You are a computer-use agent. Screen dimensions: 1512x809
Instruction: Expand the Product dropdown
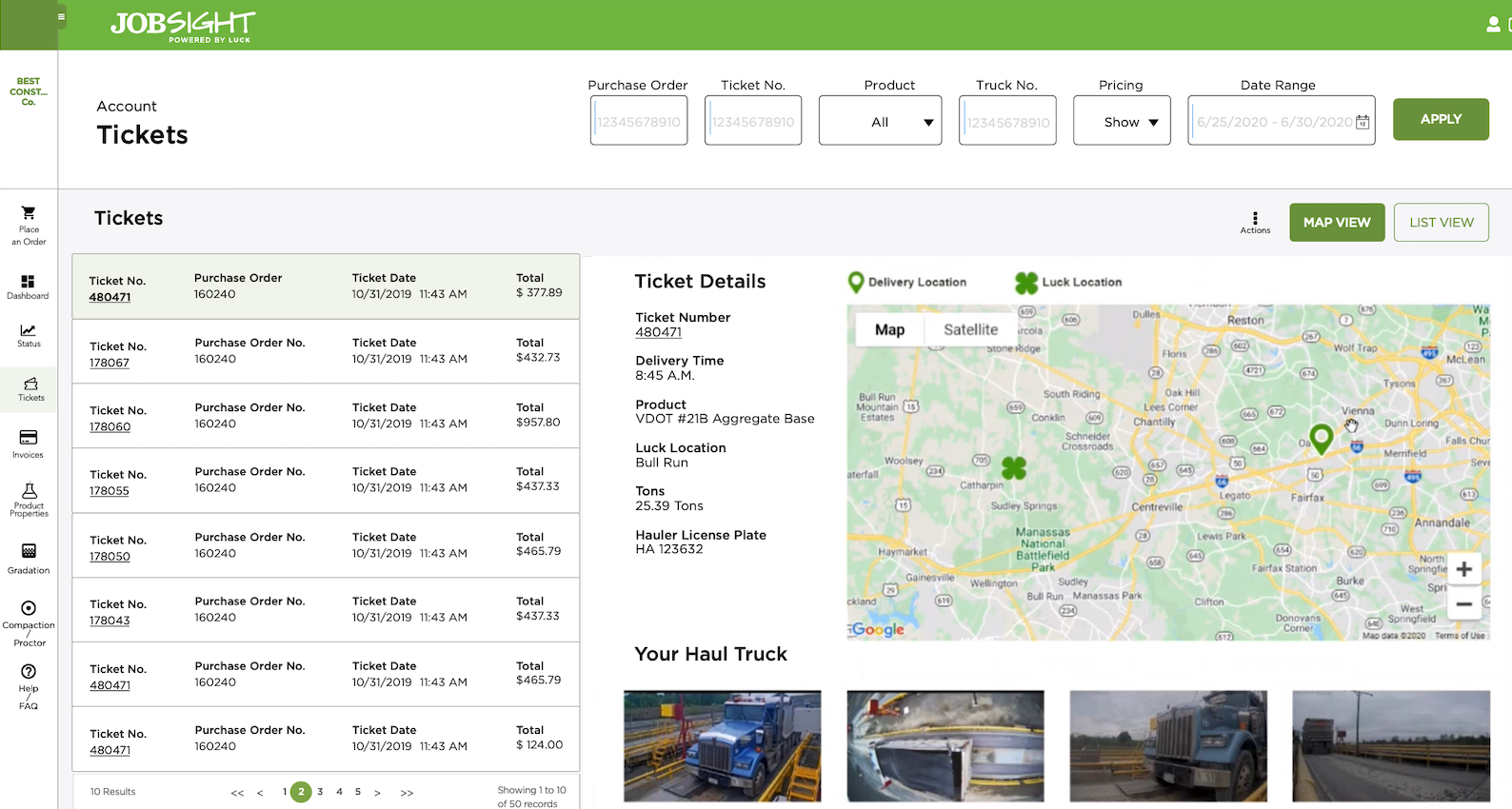(x=880, y=122)
